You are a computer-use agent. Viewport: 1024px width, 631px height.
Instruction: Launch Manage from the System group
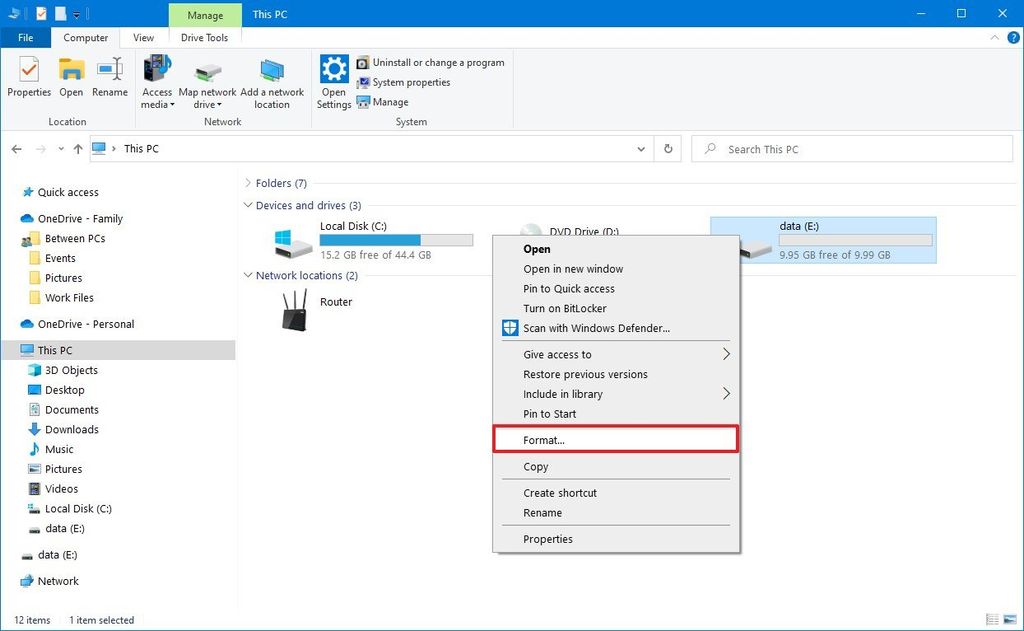(389, 101)
